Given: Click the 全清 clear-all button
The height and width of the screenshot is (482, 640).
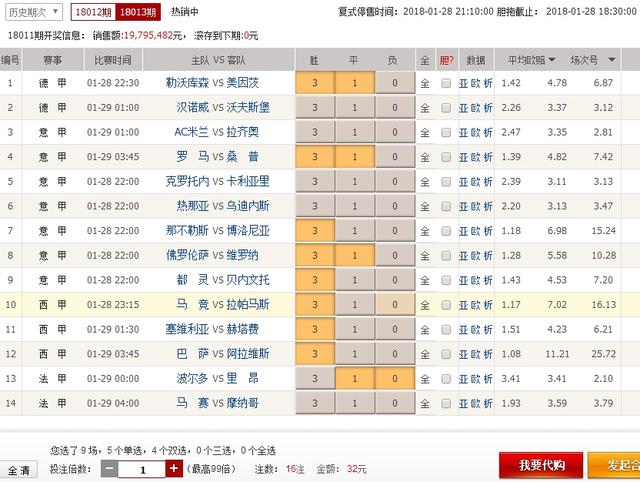Looking at the screenshot, I should click(19, 470).
